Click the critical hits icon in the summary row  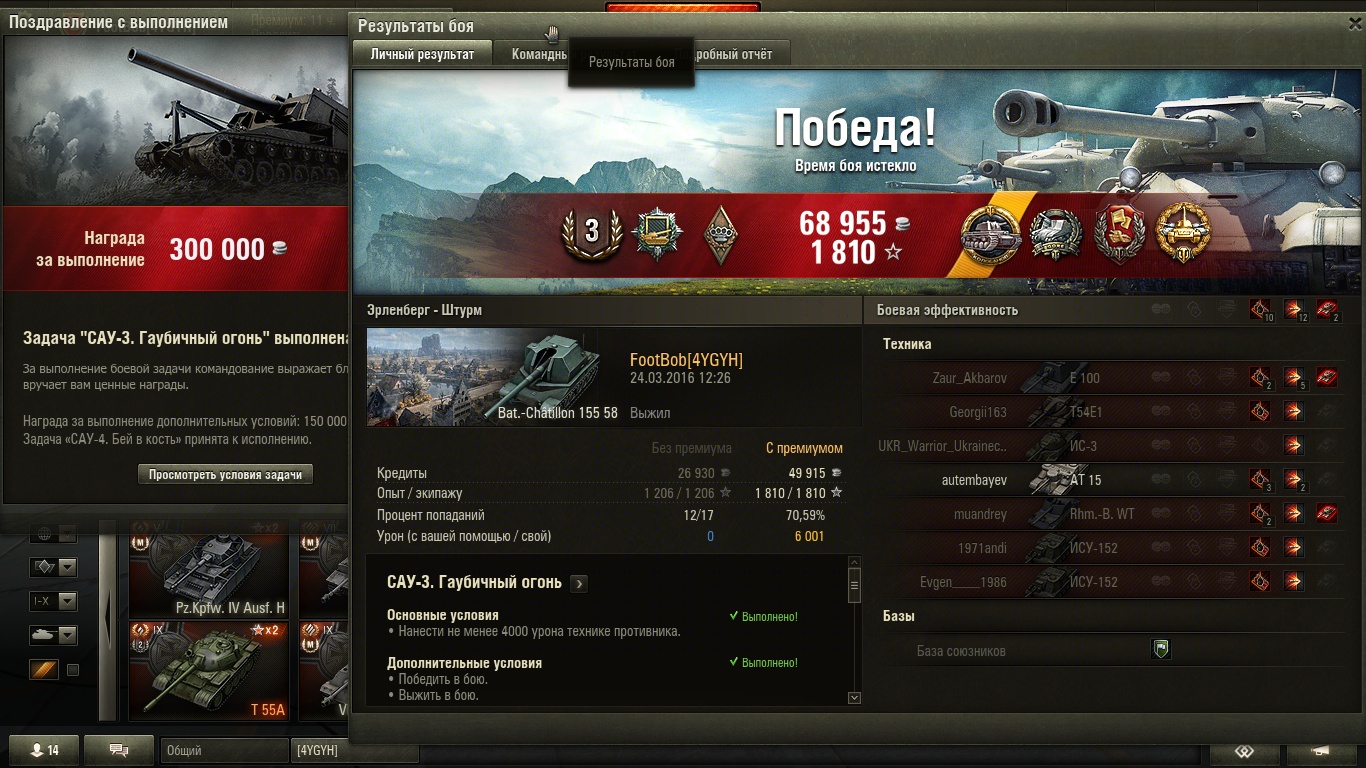(1260, 309)
